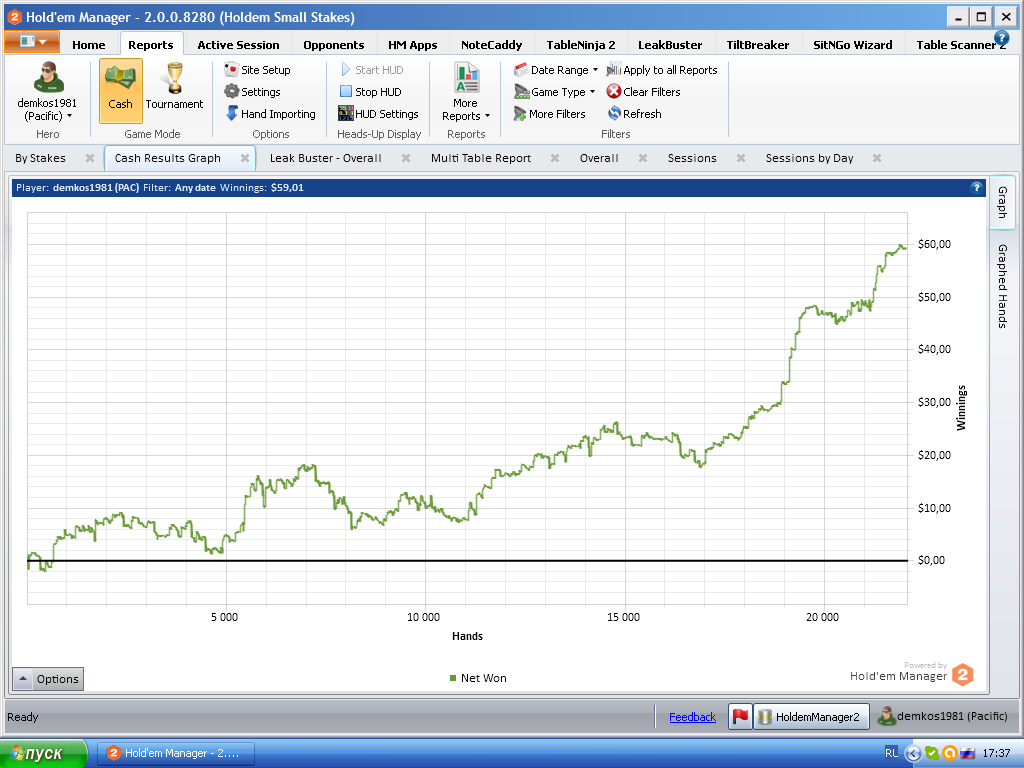
Task: Select Hold'em Manager taskbar button
Action: pos(176,754)
